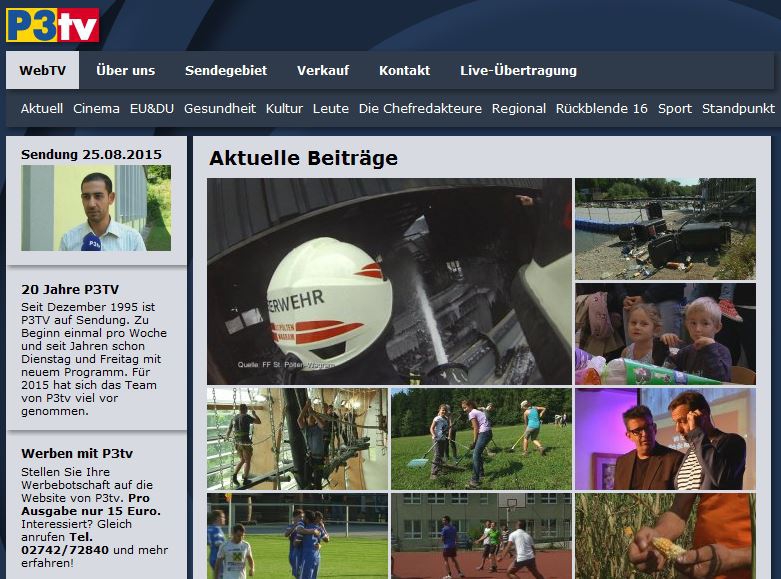Click the P3tv logo
Viewport: 781px width, 579px height.
coord(53,25)
